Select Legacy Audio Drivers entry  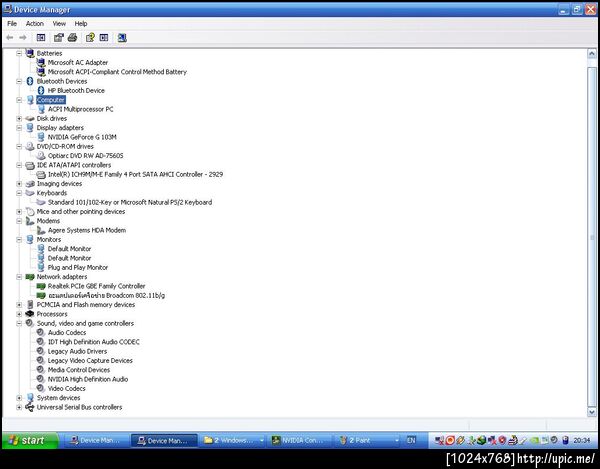coord(77,351)
